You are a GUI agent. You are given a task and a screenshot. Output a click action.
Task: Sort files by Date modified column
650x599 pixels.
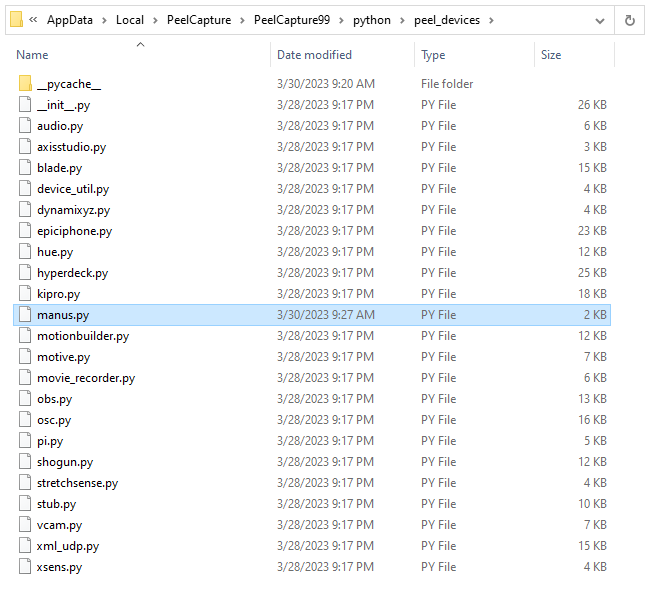(314, 55)
